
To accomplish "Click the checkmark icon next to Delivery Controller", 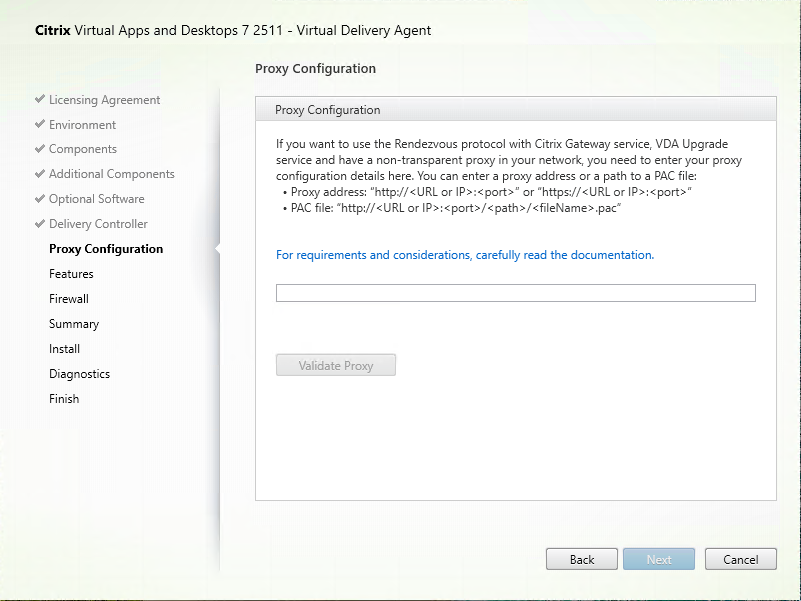I will pyautogui.click(x=40, y=224).
